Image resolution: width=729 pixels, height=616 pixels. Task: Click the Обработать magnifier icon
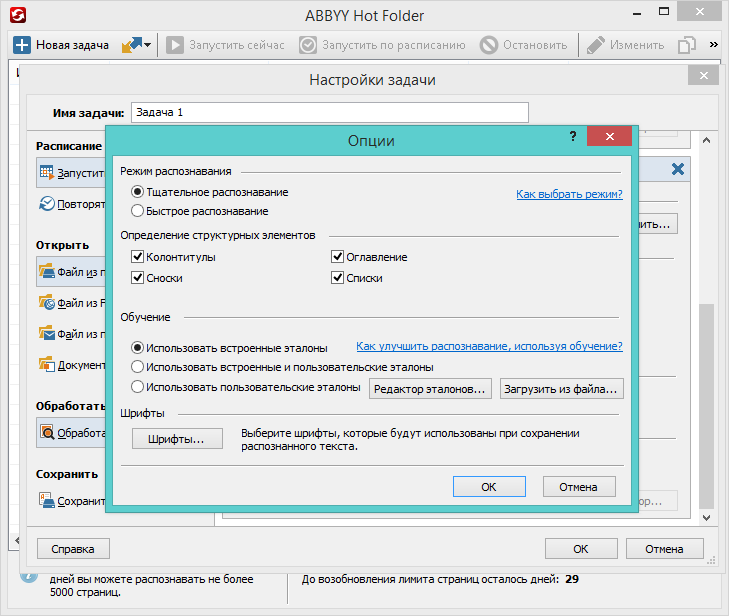click(x=46, y=432)
